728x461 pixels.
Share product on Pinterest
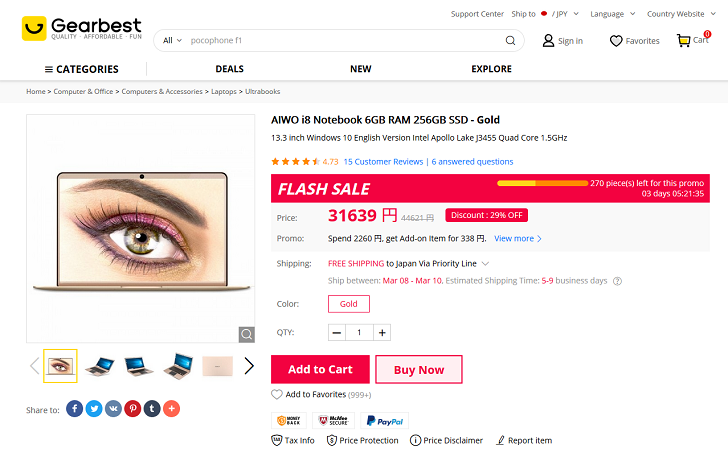pyautogui.click(x=132, y=408)
